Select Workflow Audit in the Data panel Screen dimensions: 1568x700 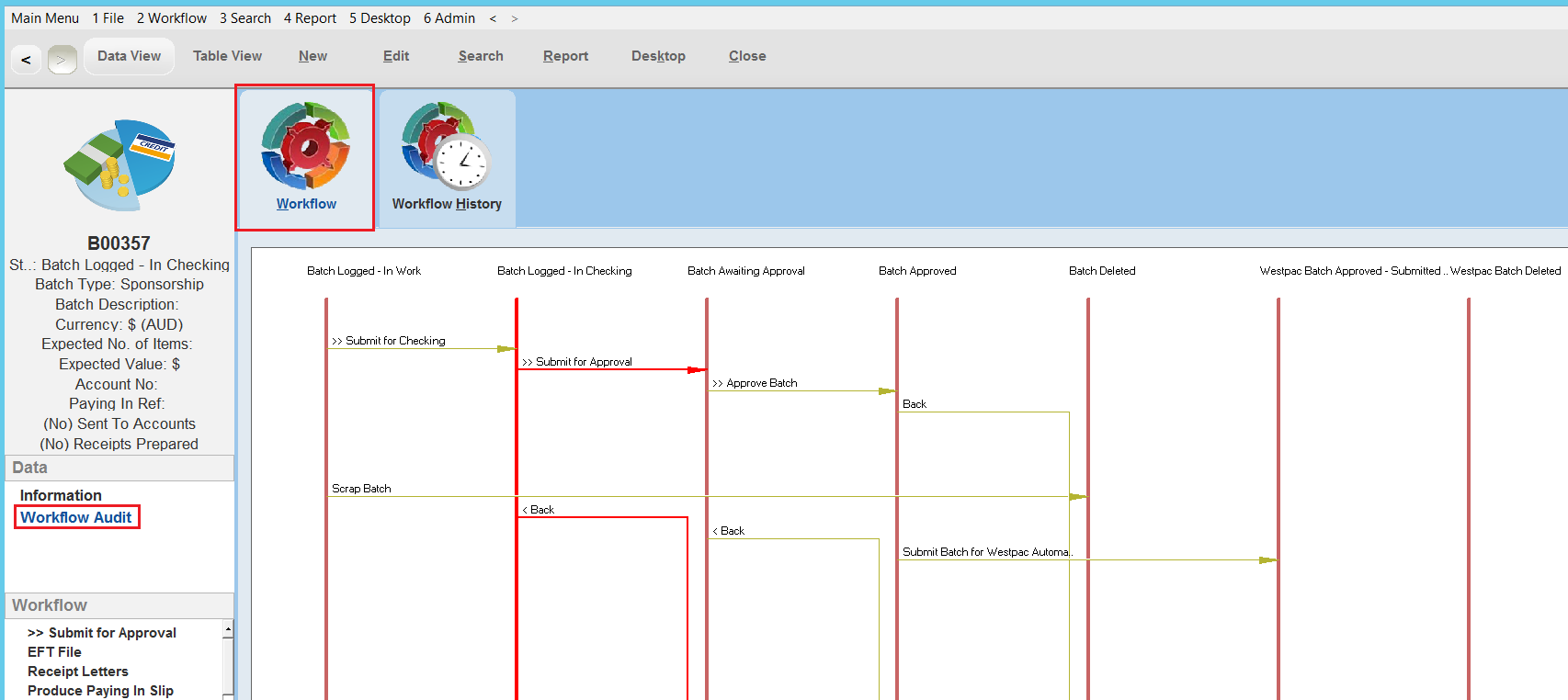click(76, 517)
